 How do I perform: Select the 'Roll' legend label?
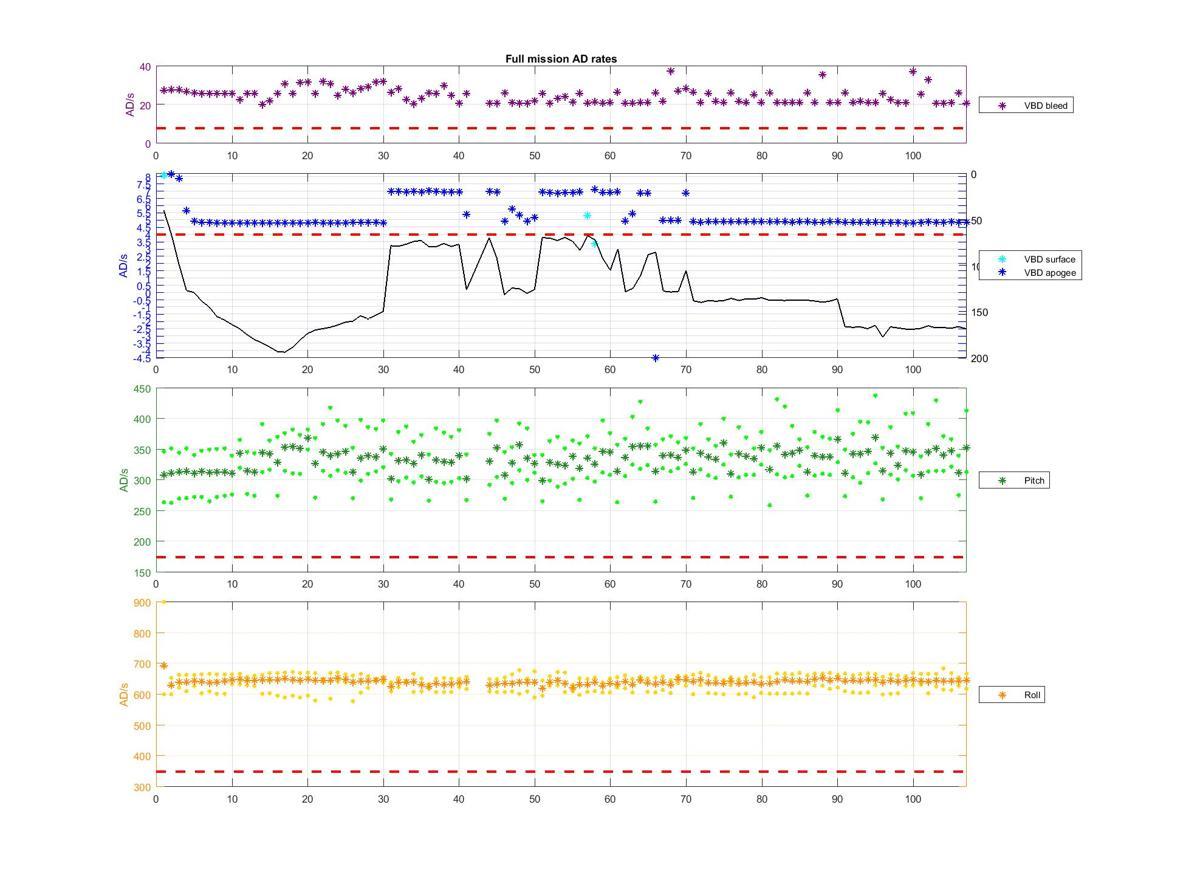tap(1032, 695)
